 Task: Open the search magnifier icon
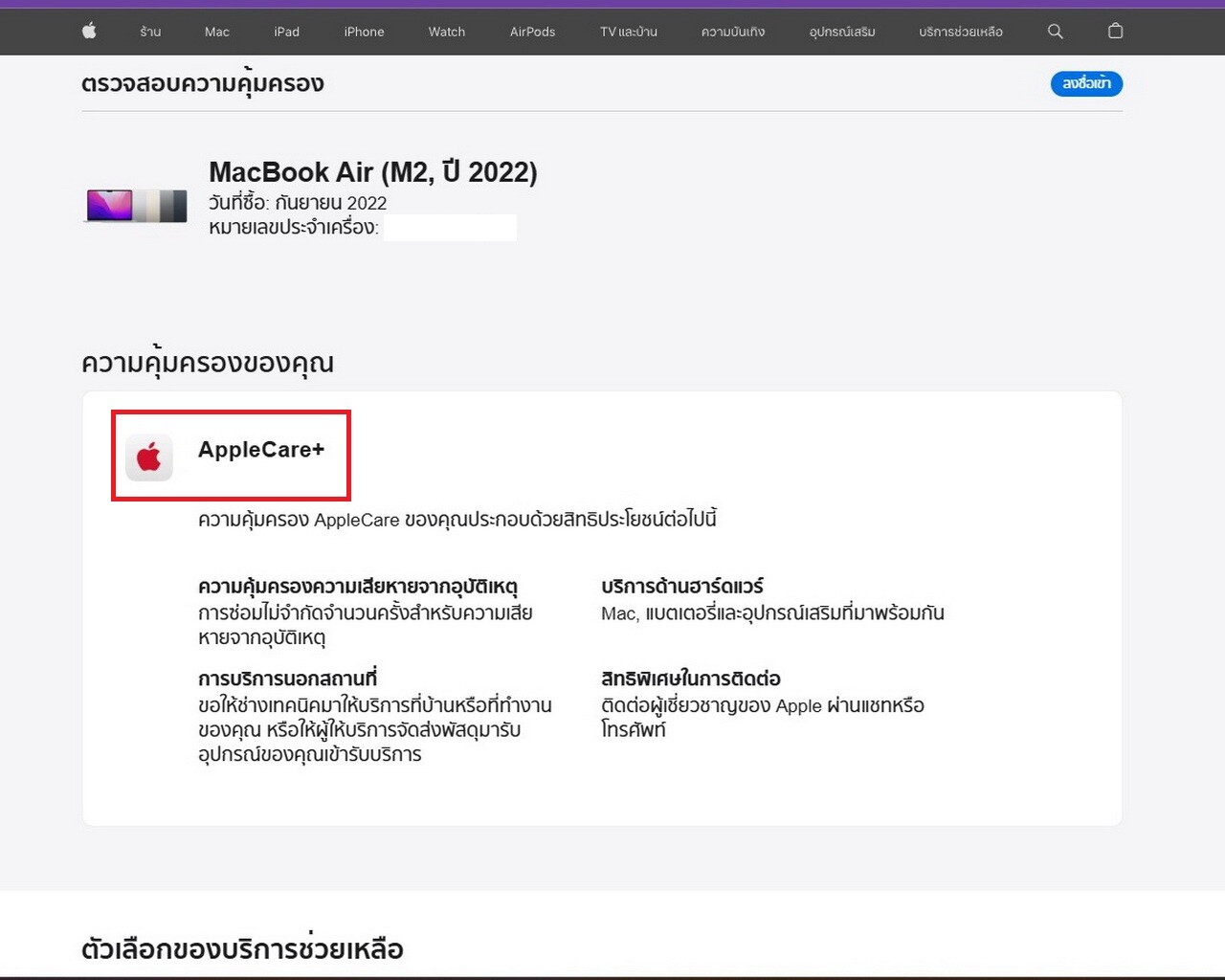pyautogui.click(x=1056, y=32)
